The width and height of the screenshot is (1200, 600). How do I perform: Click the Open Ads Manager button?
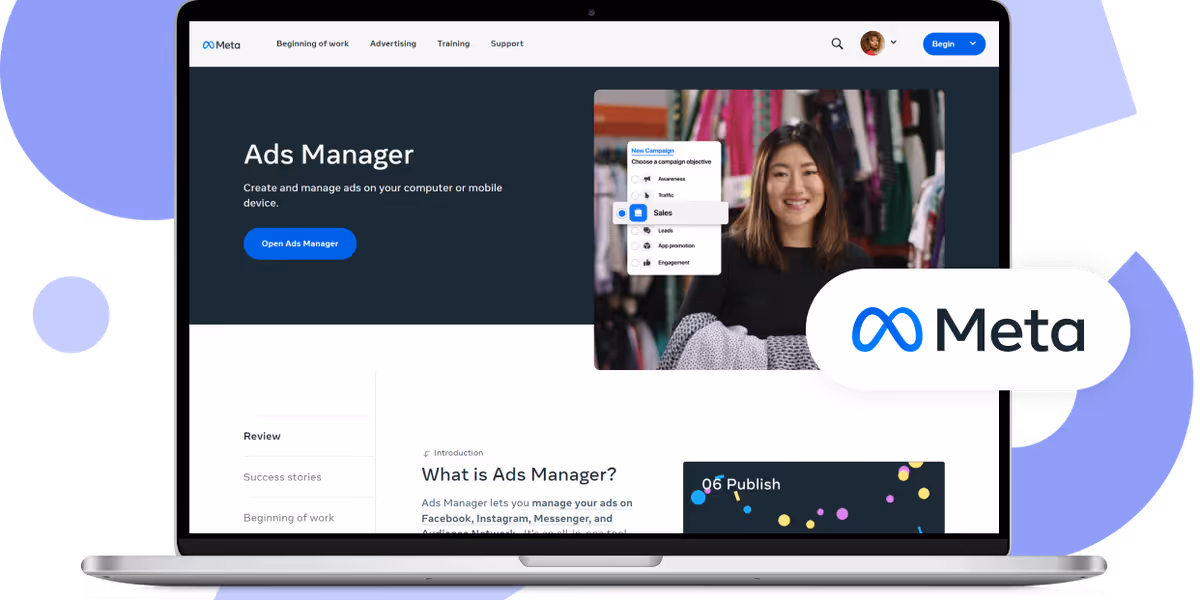pos(300,243)
